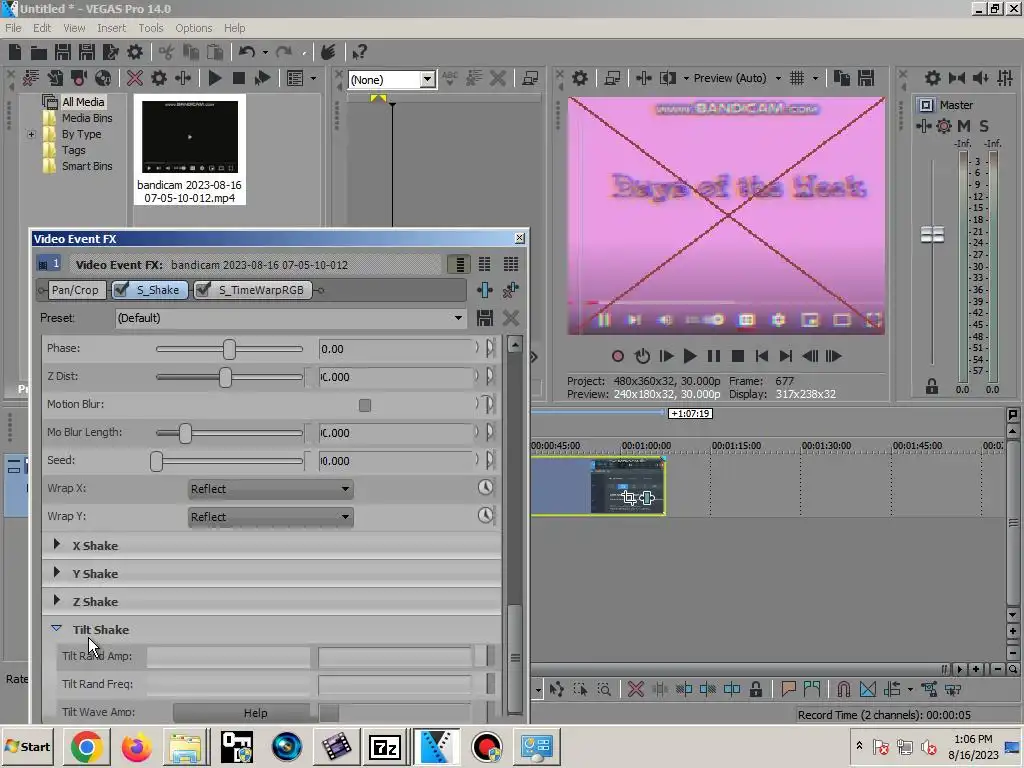The width and height of the screenshot is (1024, 768).
Task: Click the padlock icon in timeline toolbar
Action: point(756,689)
